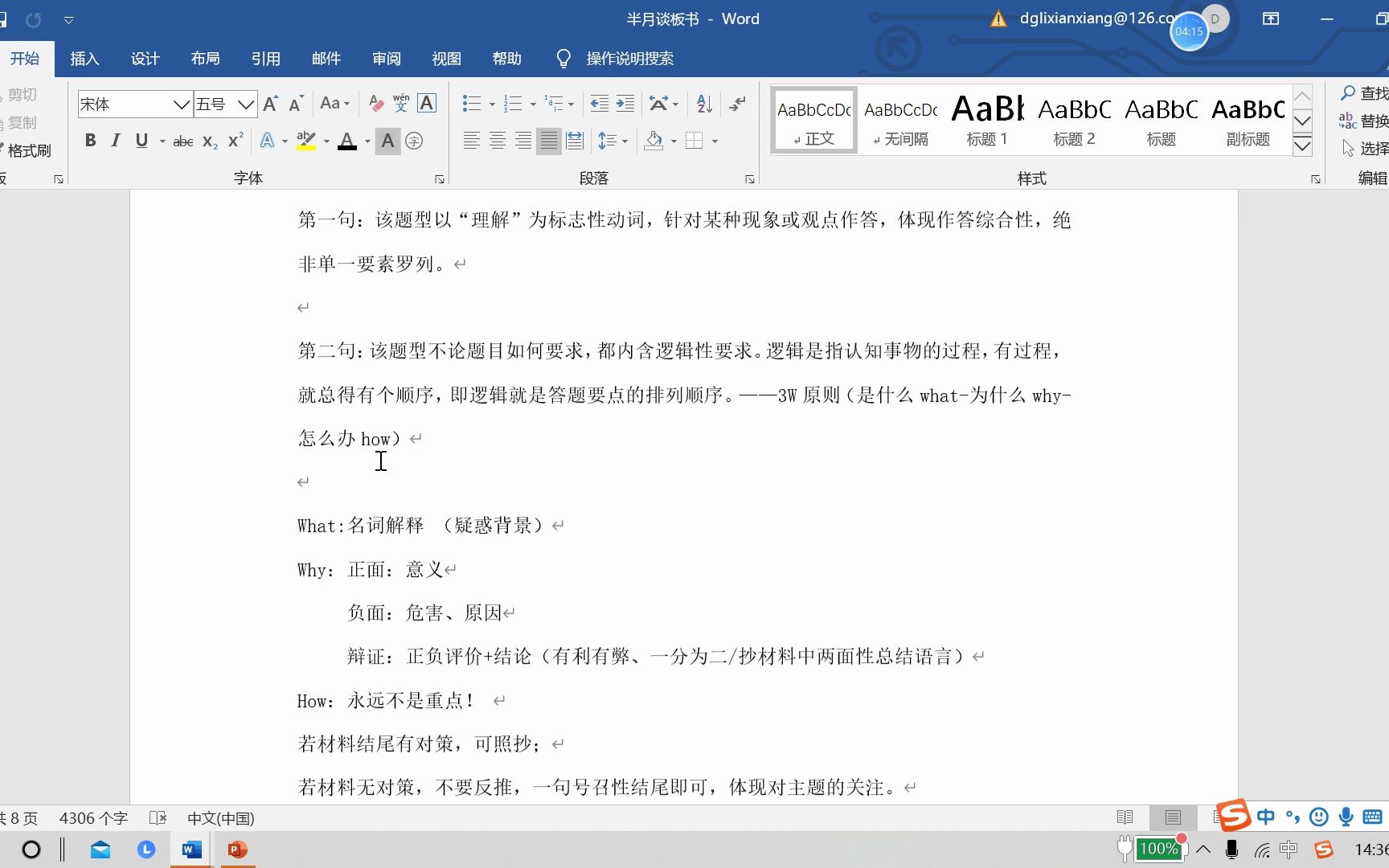Switch to 视图 tab
1389x868 pixels.
point(447,59)
